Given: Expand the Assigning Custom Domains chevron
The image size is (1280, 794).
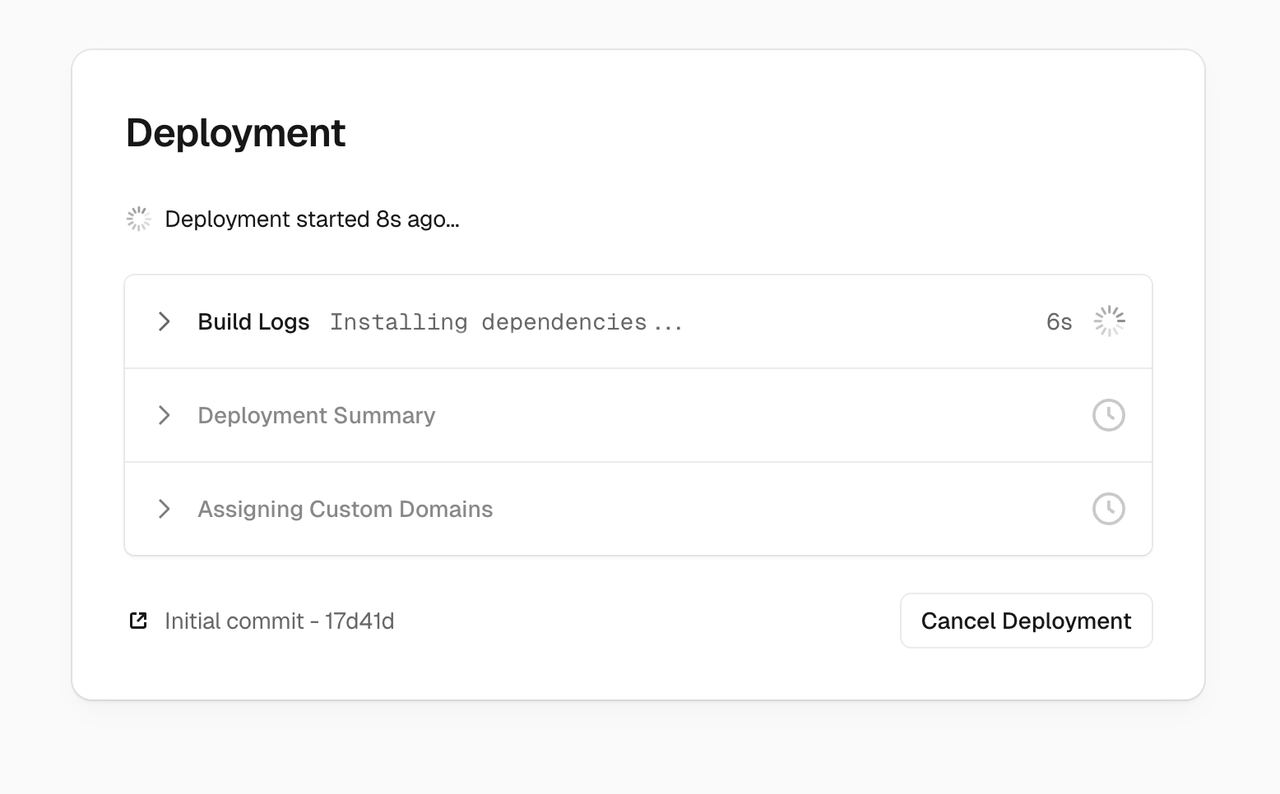Looking at the screenshot, I should [164, 509].
